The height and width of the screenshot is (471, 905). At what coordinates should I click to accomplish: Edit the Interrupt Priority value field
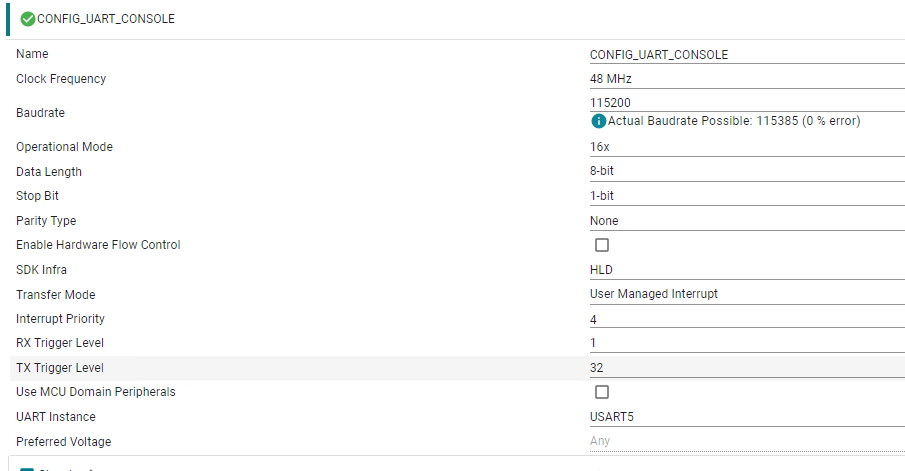[x=747, y=319]
